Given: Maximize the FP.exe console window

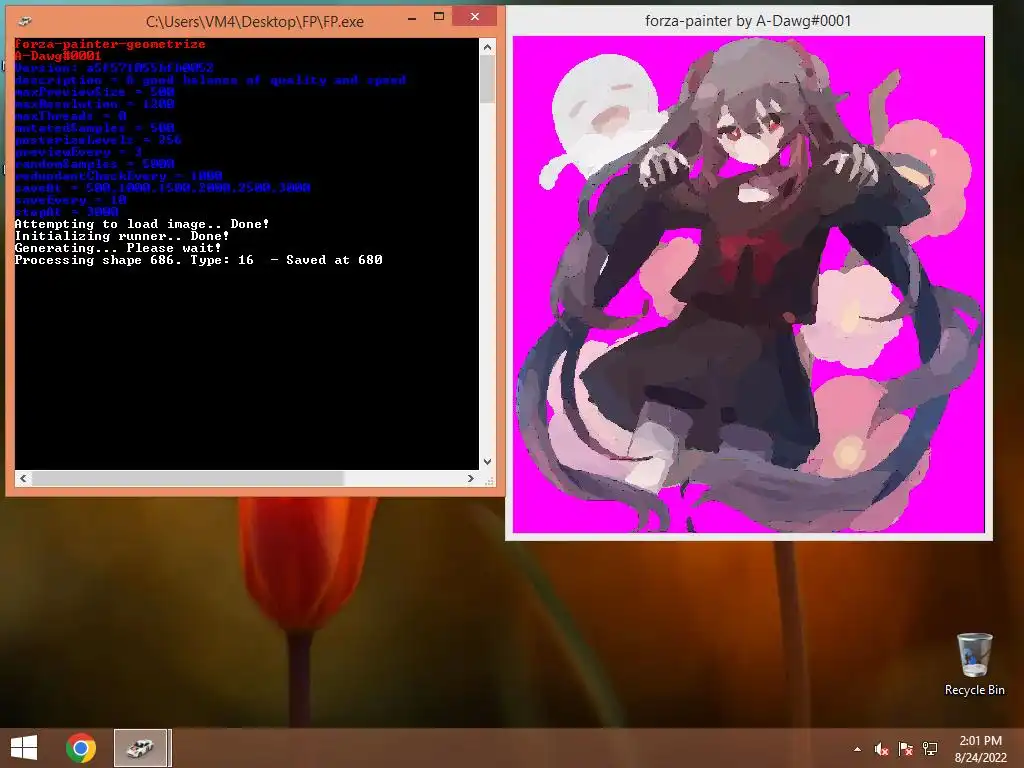Looking at the screenshot, I should 439,17.
